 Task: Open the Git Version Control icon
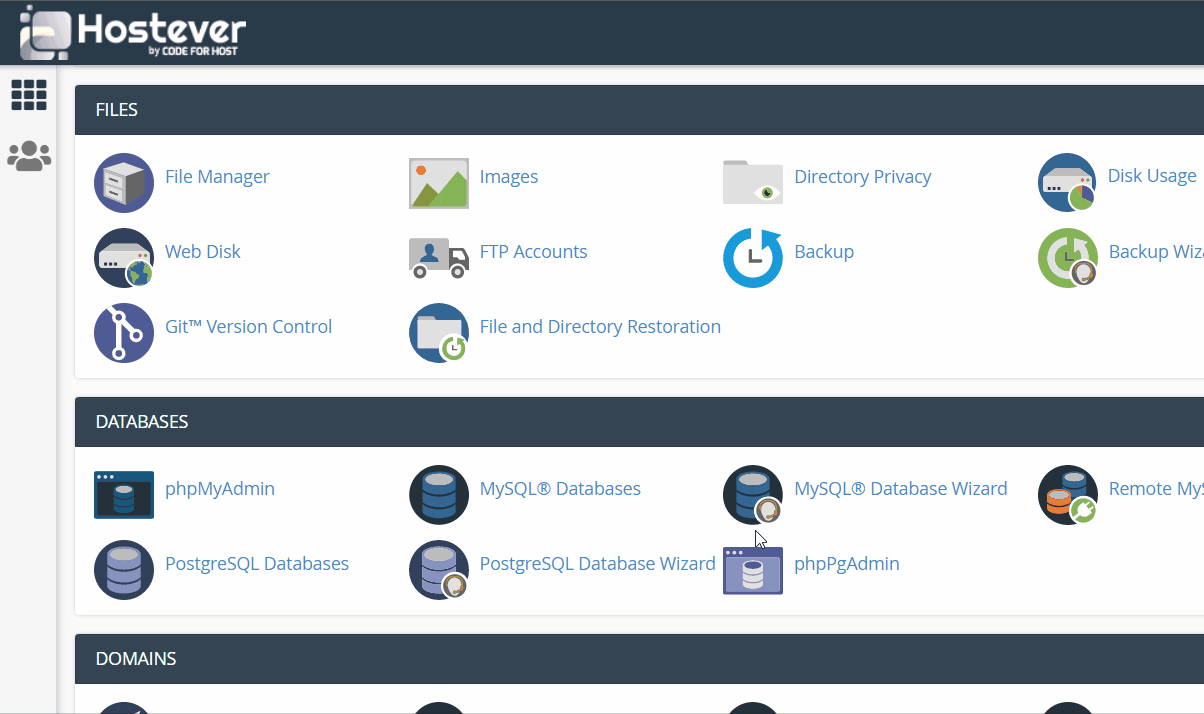(x=124, y=333)
